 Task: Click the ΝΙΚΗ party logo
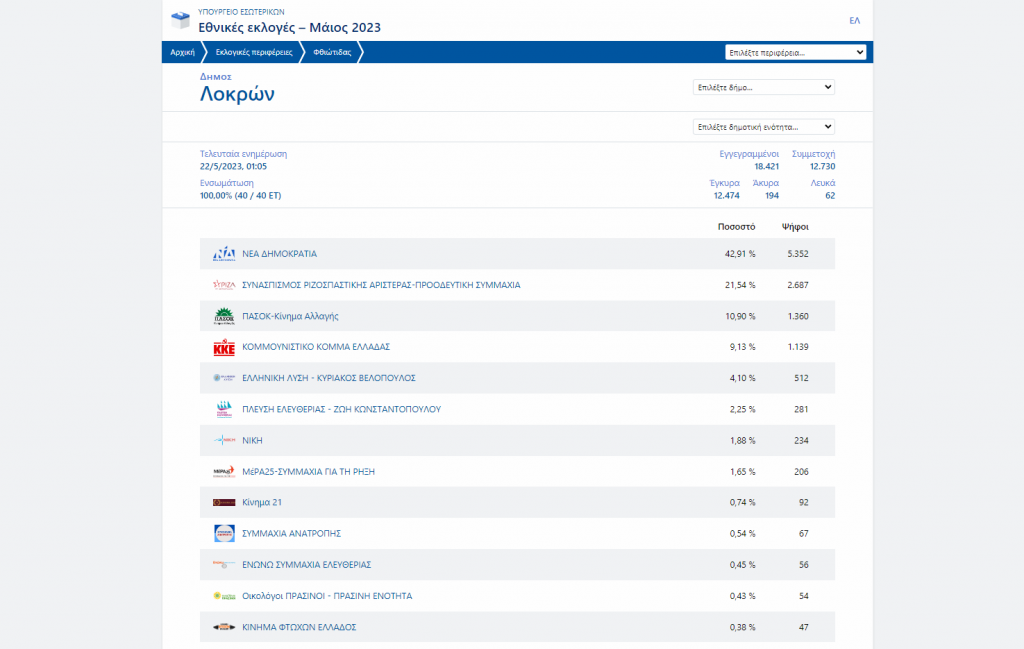[224, 441]
